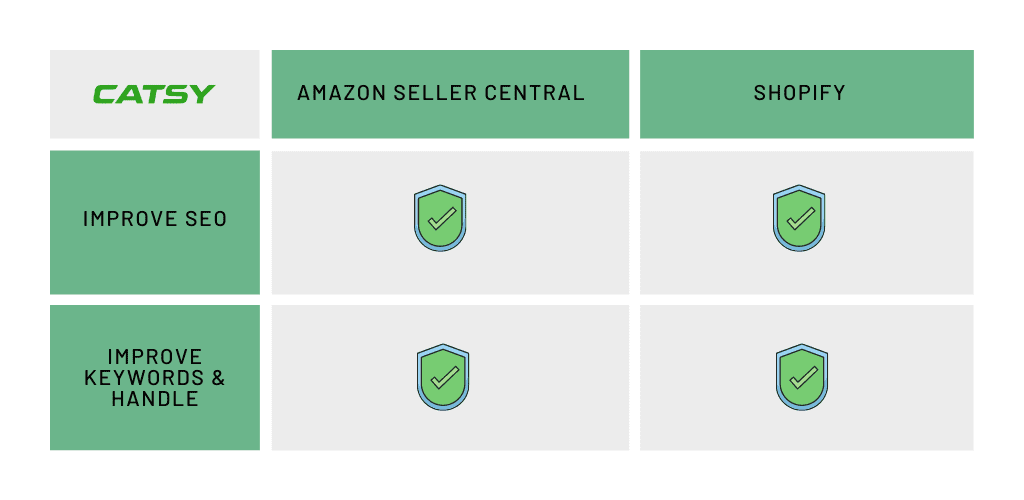1024x500 pixels.
Task: Click the green Improve SEO row header cell
Action: [155, 223]
